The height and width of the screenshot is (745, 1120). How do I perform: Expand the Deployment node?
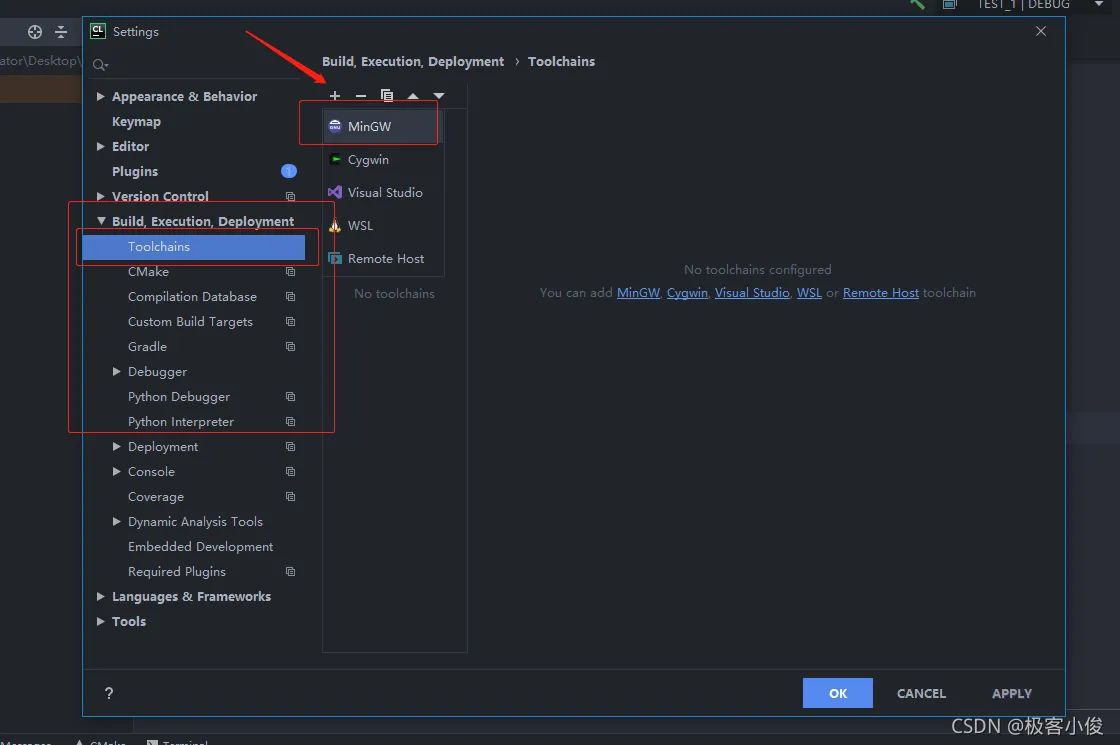[x=116, y=446]
